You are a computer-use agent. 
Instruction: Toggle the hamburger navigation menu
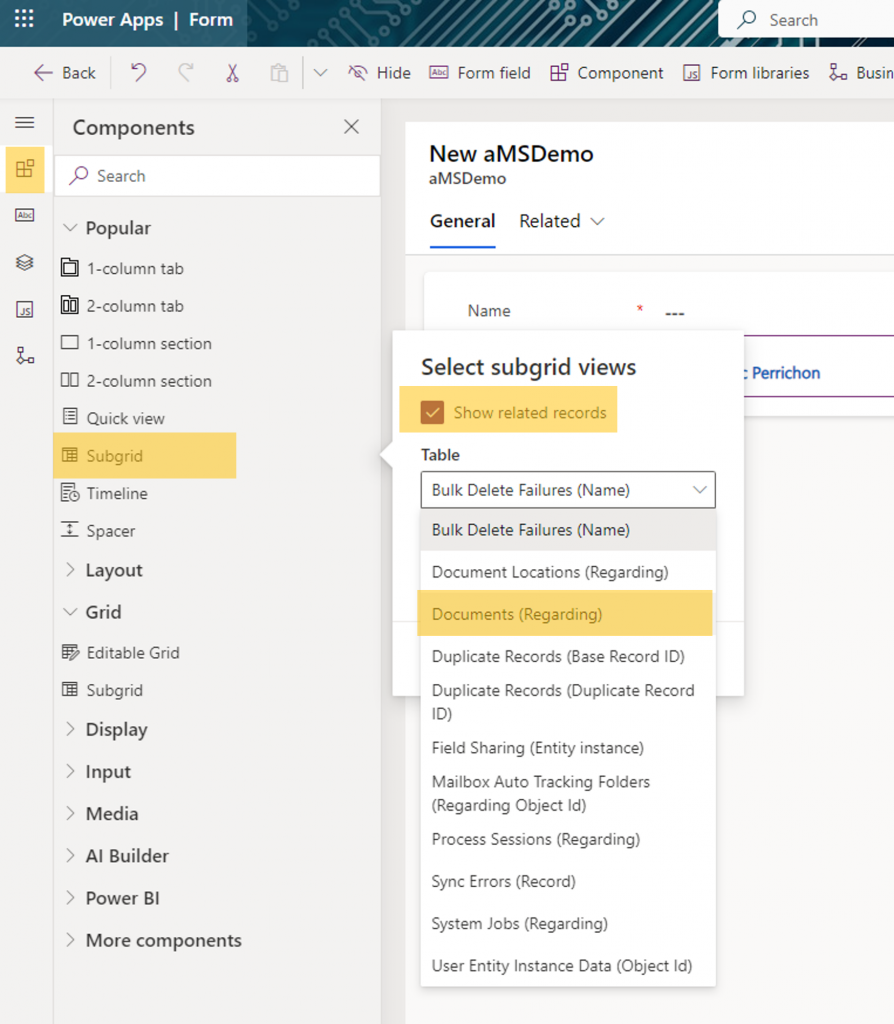point(25,122)
